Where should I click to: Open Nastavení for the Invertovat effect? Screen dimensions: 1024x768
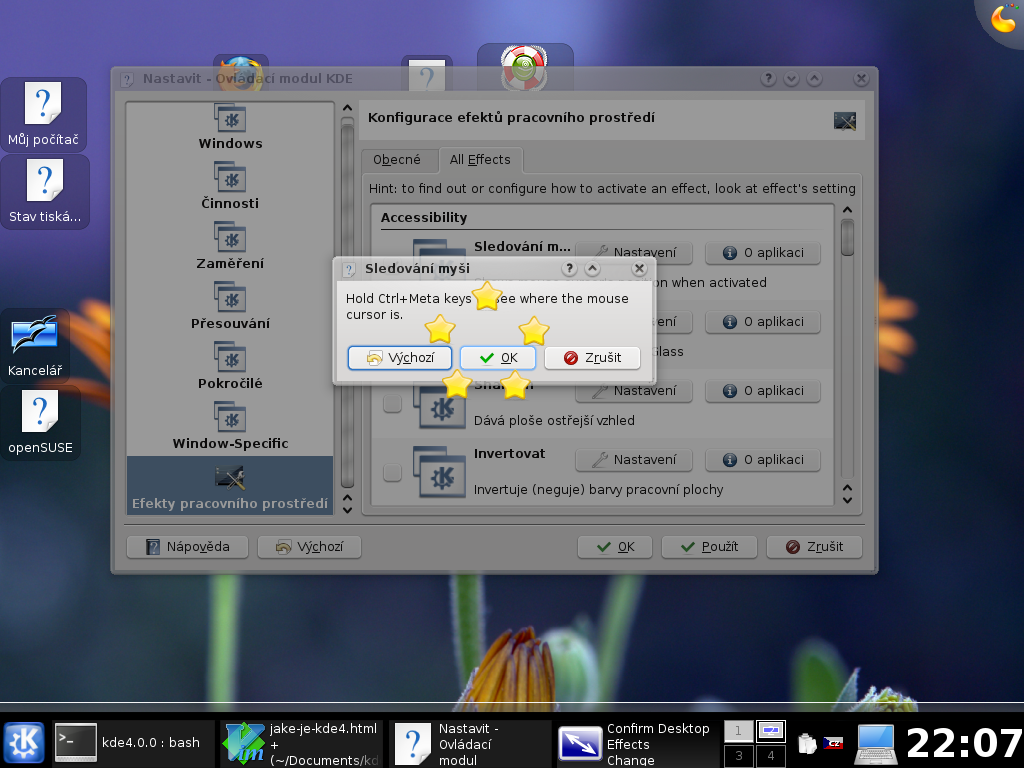[633, 460]
